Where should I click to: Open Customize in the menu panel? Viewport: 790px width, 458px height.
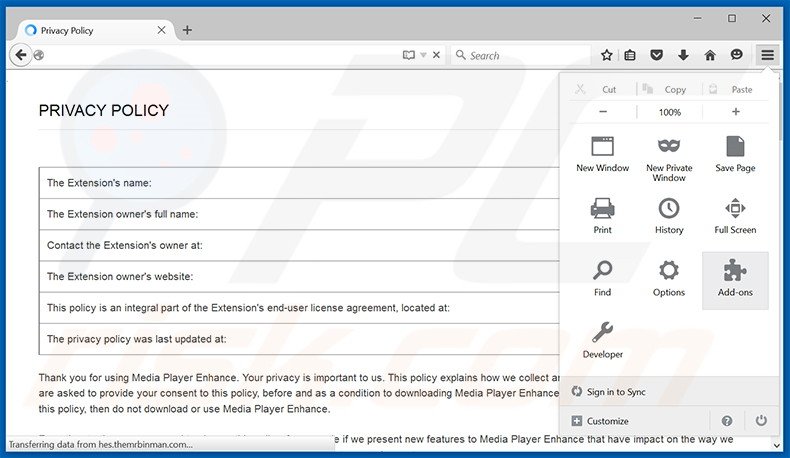click(x=600, y=421)
